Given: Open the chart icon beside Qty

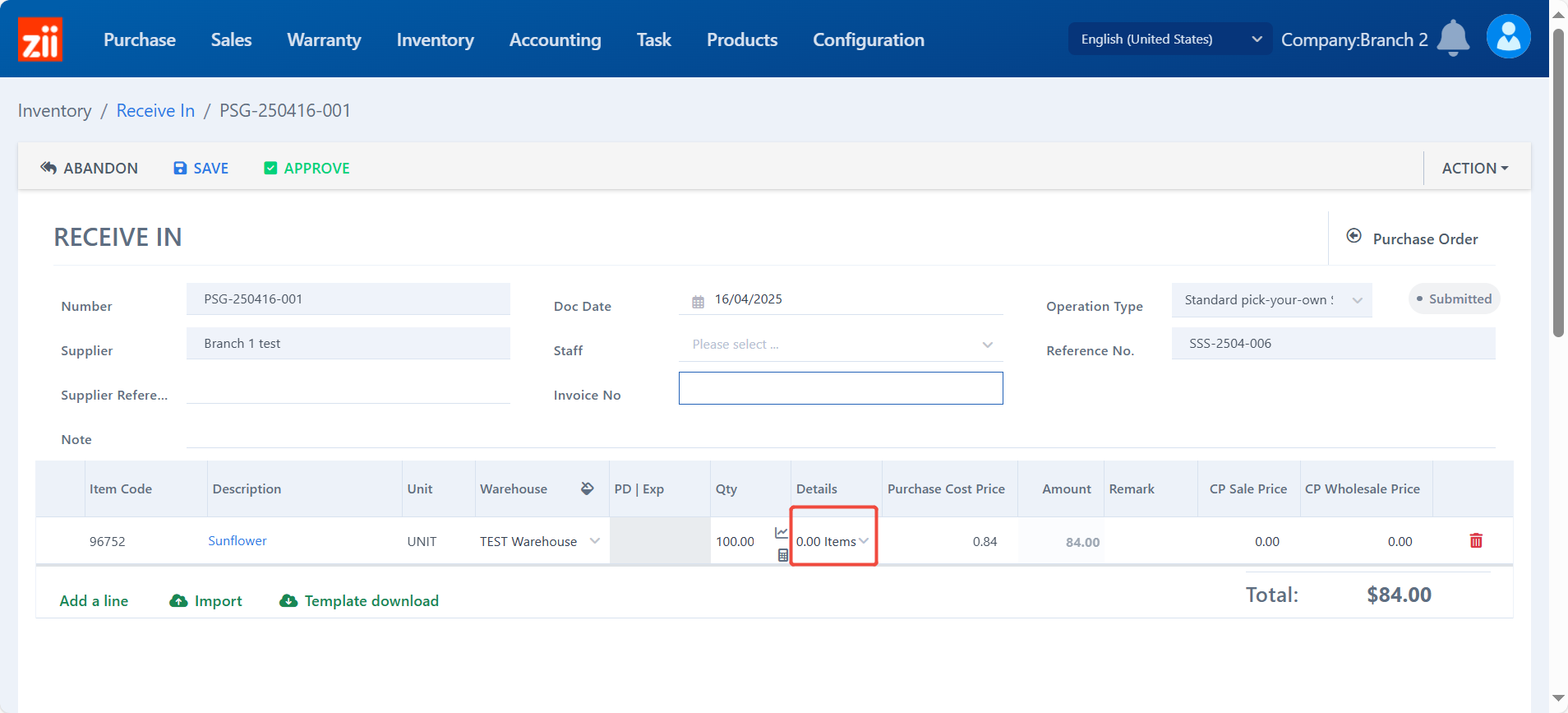Looking at the screenshot, I should click(781, 533).
